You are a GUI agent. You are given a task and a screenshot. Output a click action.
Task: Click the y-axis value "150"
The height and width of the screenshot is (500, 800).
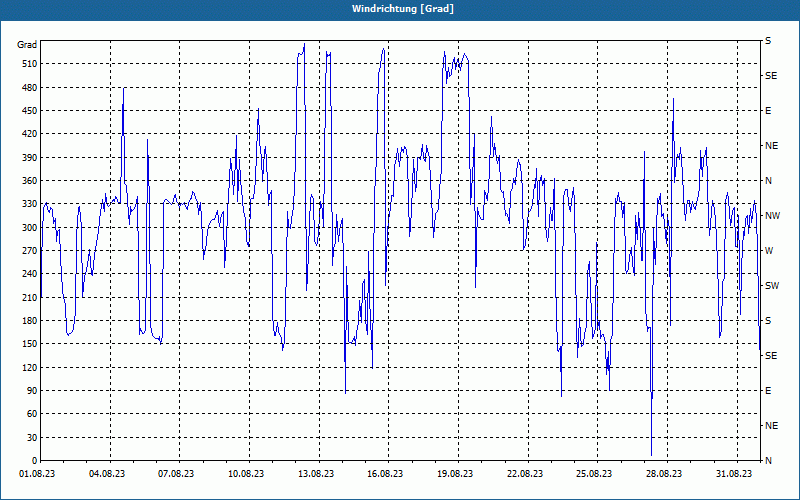point(29,344)
